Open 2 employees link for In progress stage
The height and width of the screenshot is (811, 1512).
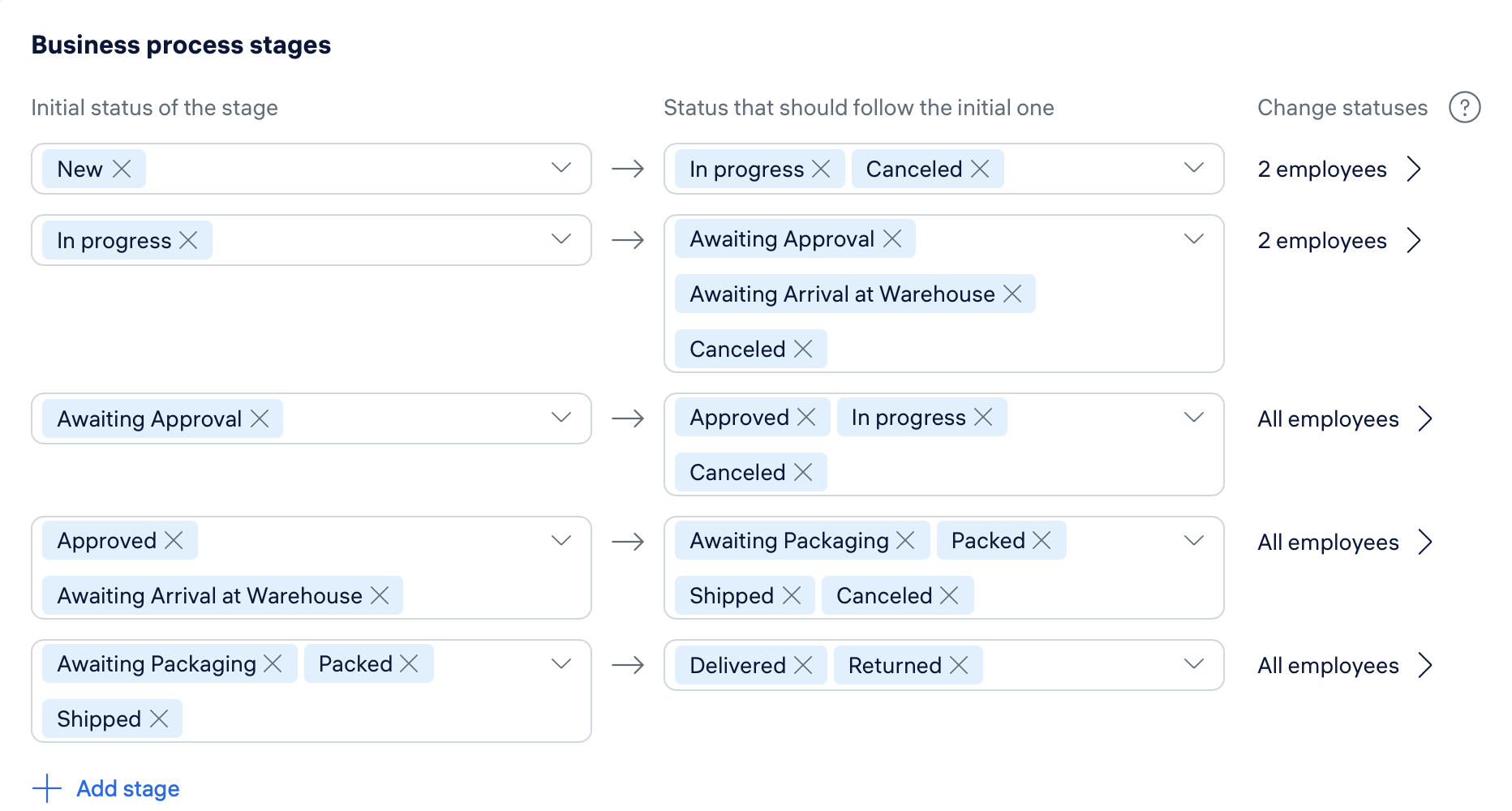pyautogui.click(x=1339, y=240)
